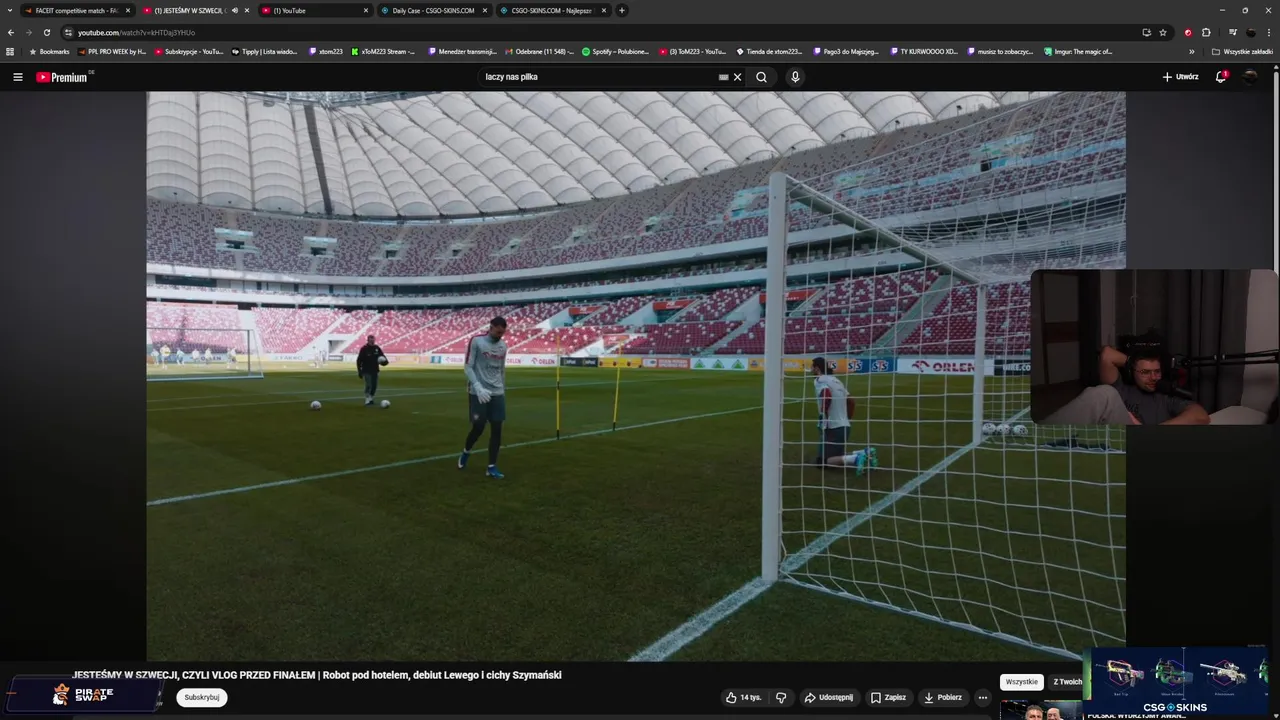Screen dimensions: 1280x720
Task: Open the browser extensions puzzle icon
Action: click(x=1206, y=32)
